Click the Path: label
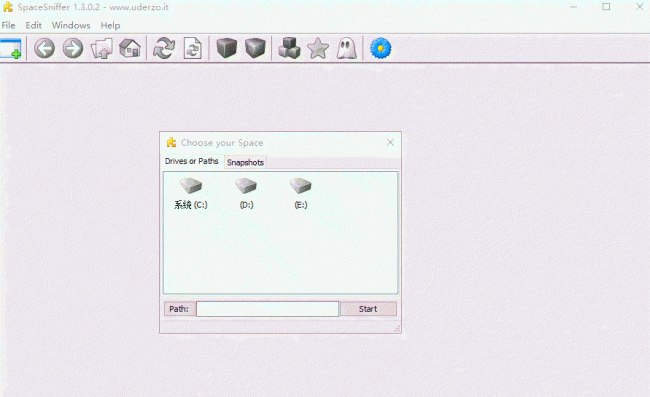The height and width of the screenshot is (397, 650). click(x=179, y=309)
